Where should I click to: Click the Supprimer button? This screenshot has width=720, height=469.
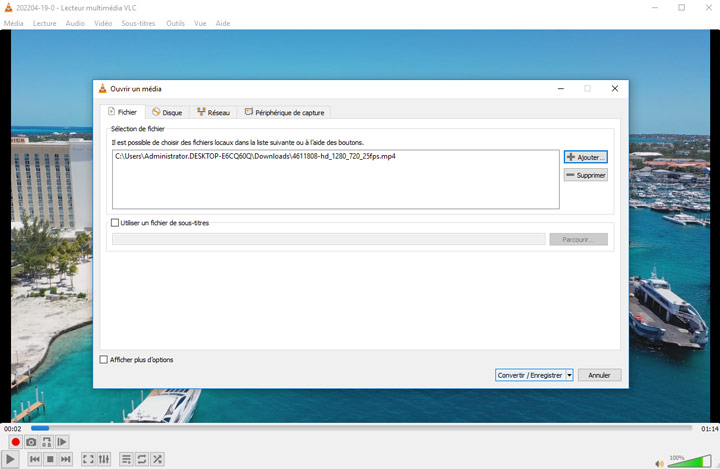click(585, 175)
